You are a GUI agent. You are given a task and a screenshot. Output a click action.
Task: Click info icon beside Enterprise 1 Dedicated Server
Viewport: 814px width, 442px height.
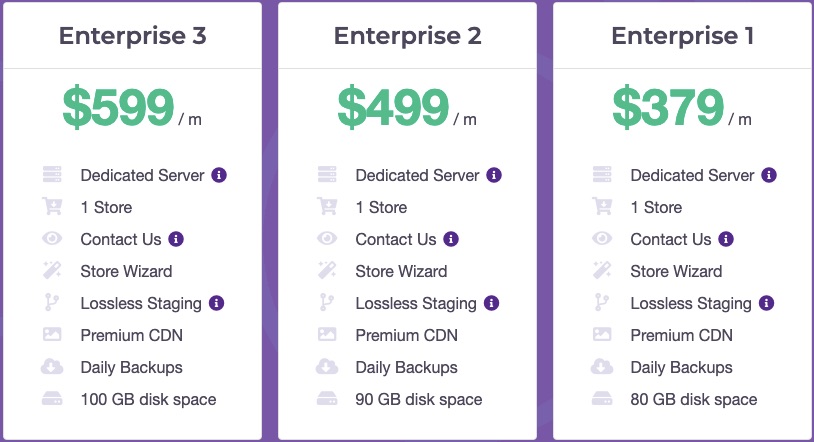click(769, 175)
